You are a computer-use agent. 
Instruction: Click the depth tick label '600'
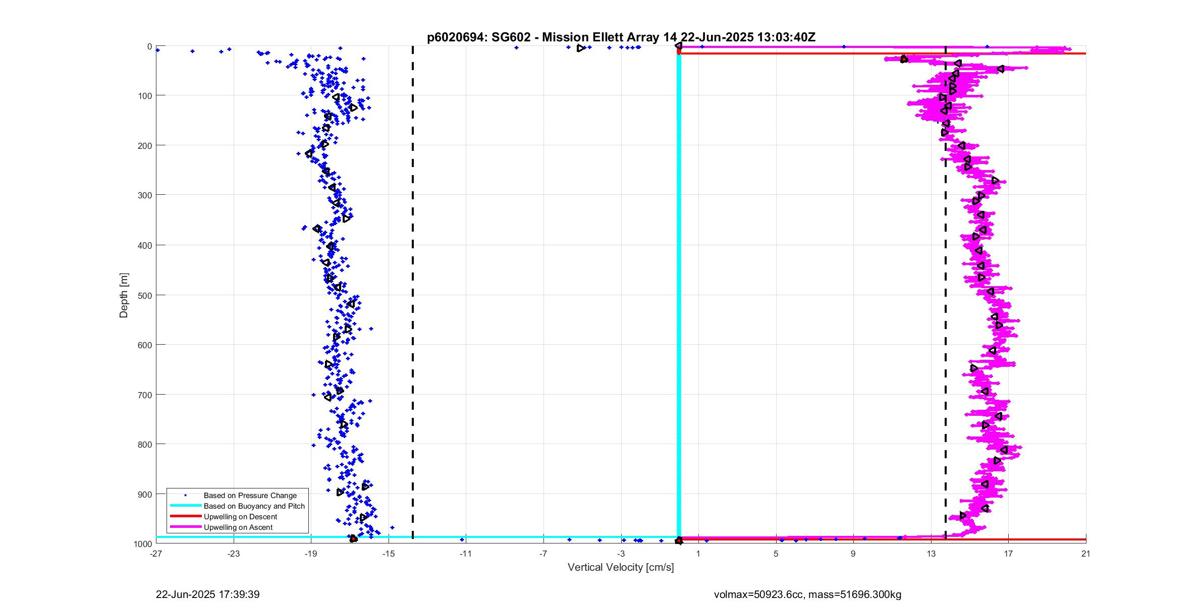tap(144, 345)
